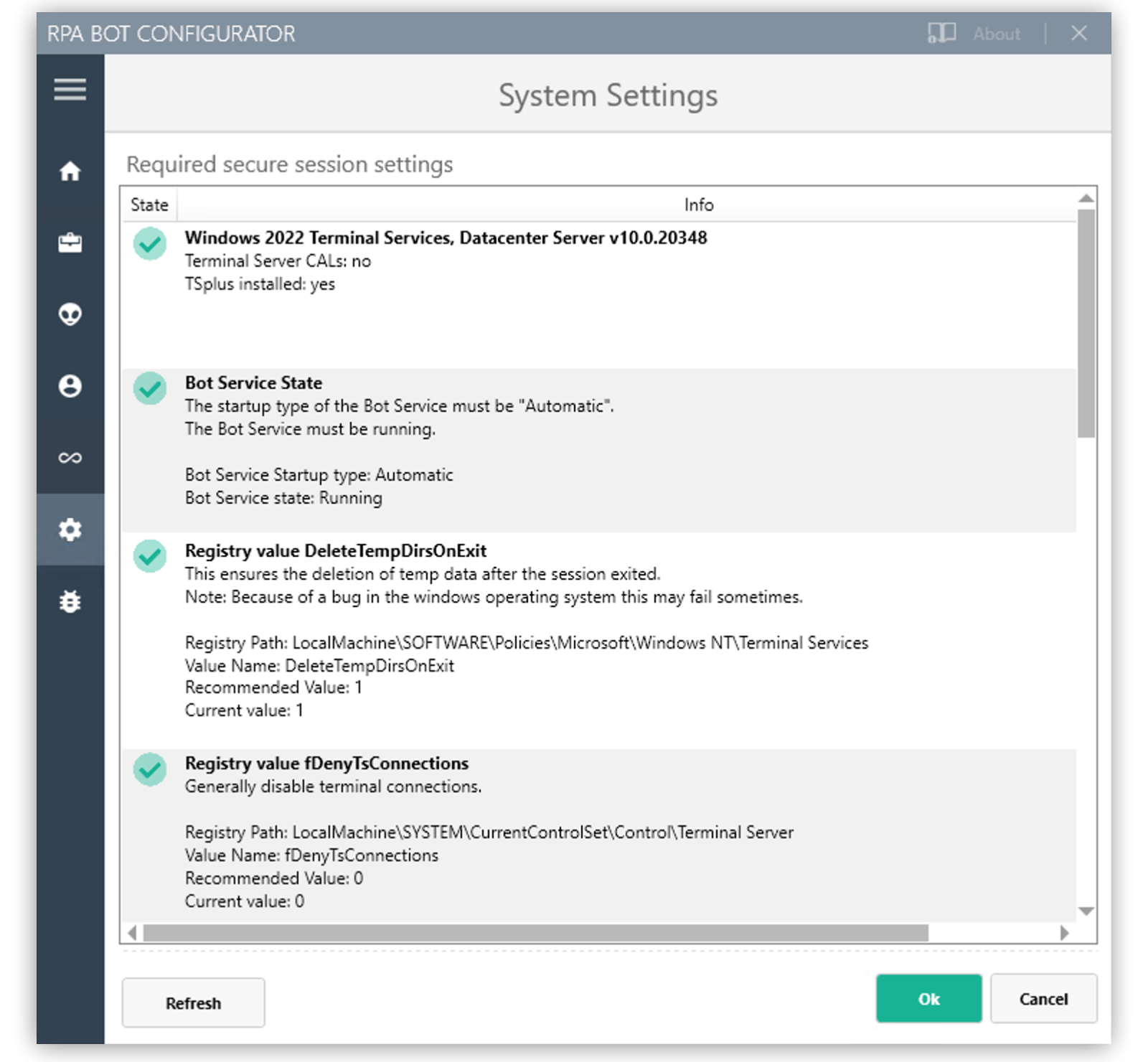Screen dimensions: 1148x1062
Task: Open the user profile sidebar icon
Action: 70,386
